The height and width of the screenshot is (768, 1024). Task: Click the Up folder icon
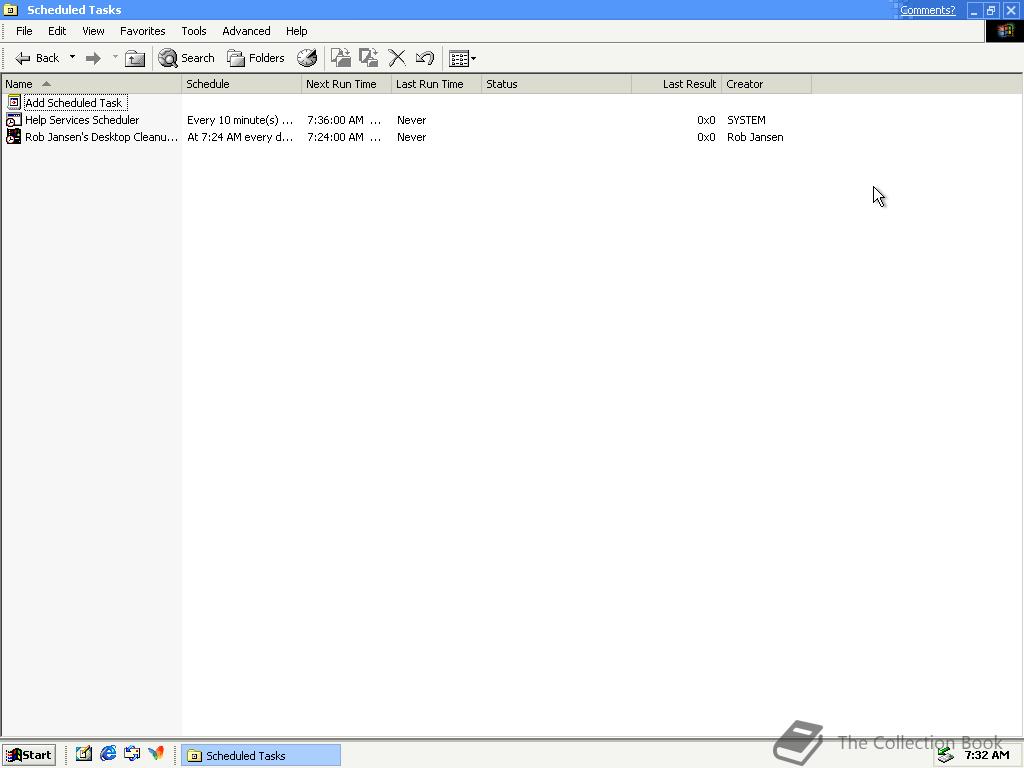click(135, 58)
